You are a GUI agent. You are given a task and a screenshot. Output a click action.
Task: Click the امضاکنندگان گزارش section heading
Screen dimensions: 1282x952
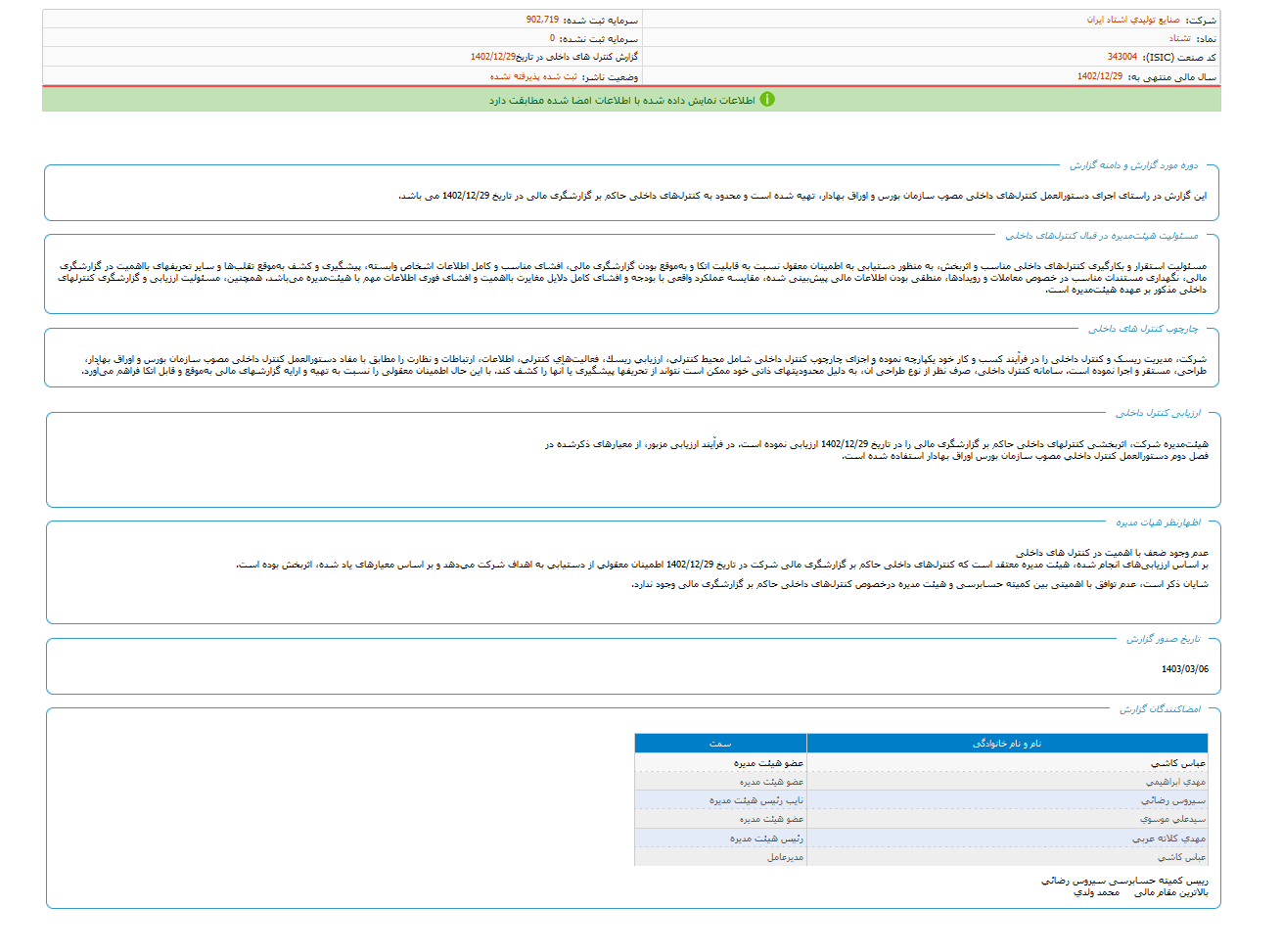(1160, 708)
